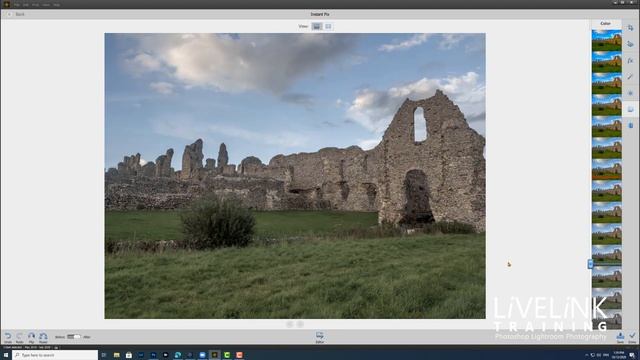Open the Light adjustment panel
The height and width of the screenshot is (360, 640).
(631, 93)
